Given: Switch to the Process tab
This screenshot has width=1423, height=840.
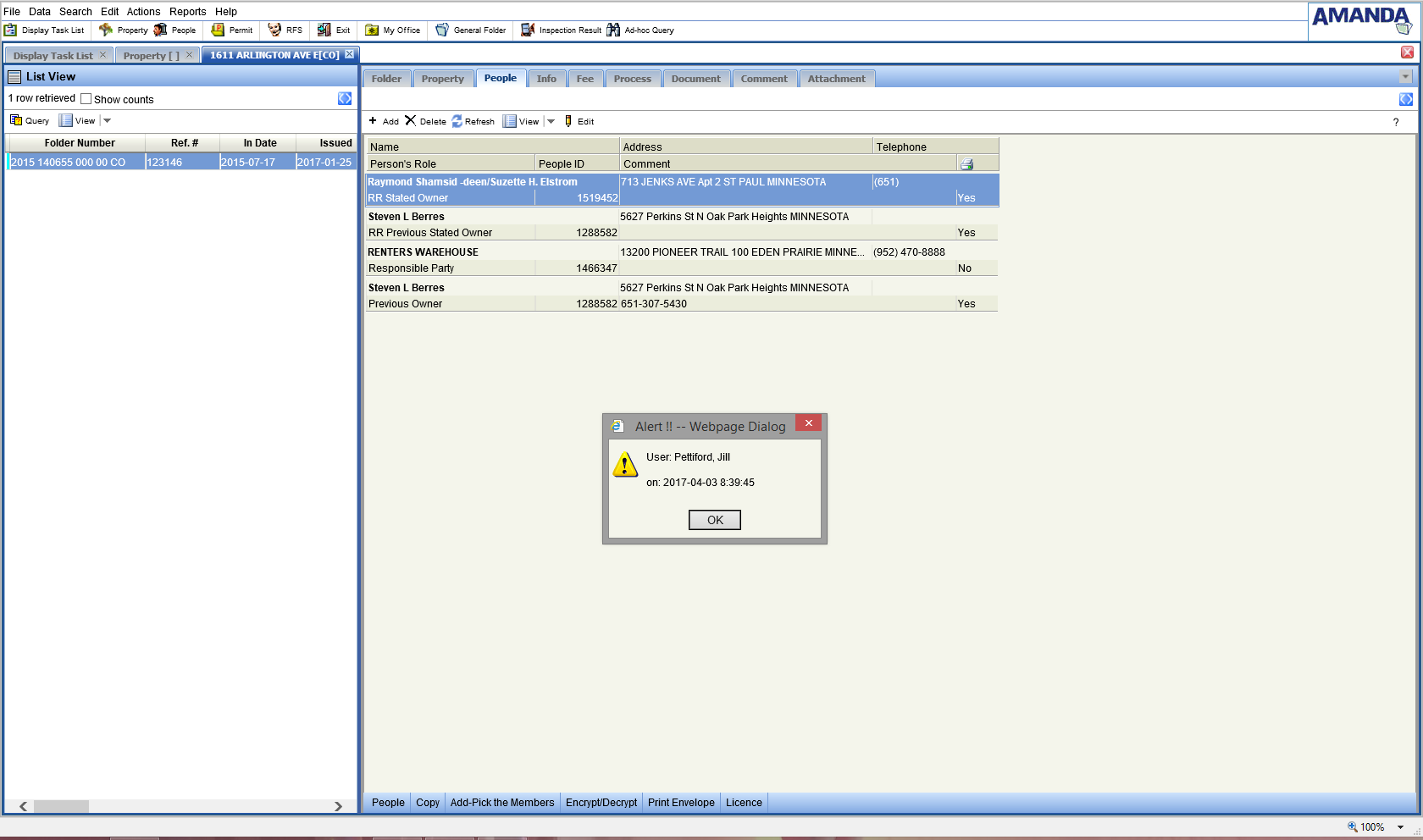Looking at the screenshot, I should click(x=632, y=79).
